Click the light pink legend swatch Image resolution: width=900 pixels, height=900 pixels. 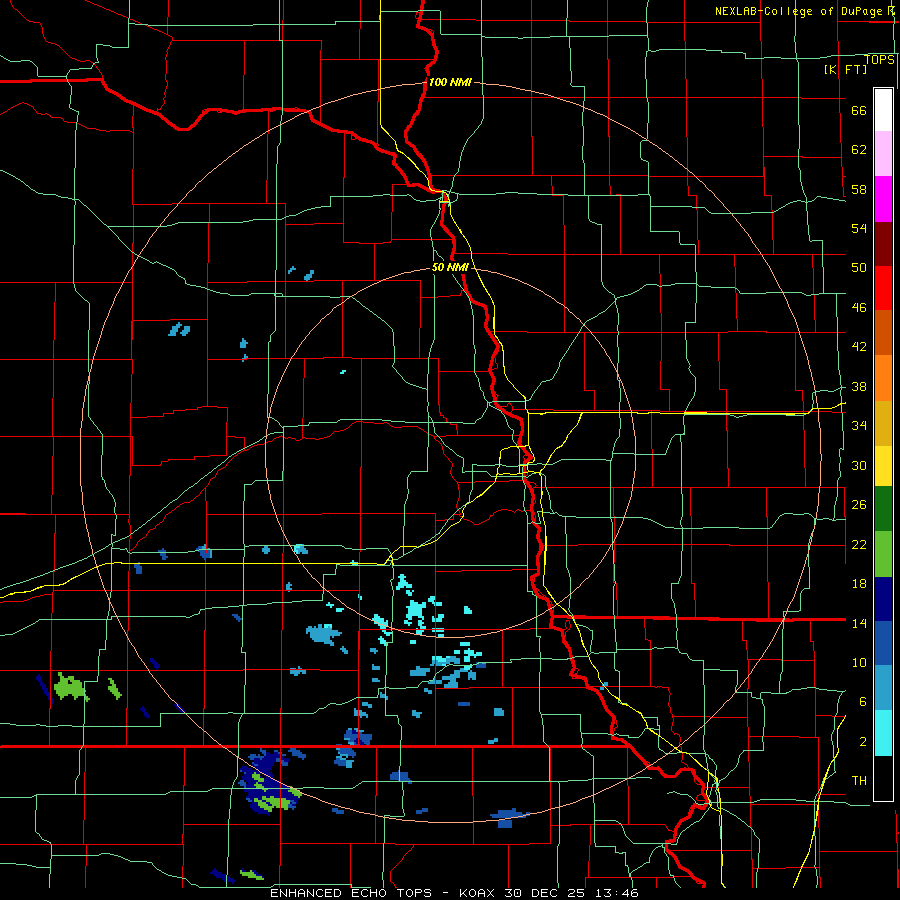[883, 154]
